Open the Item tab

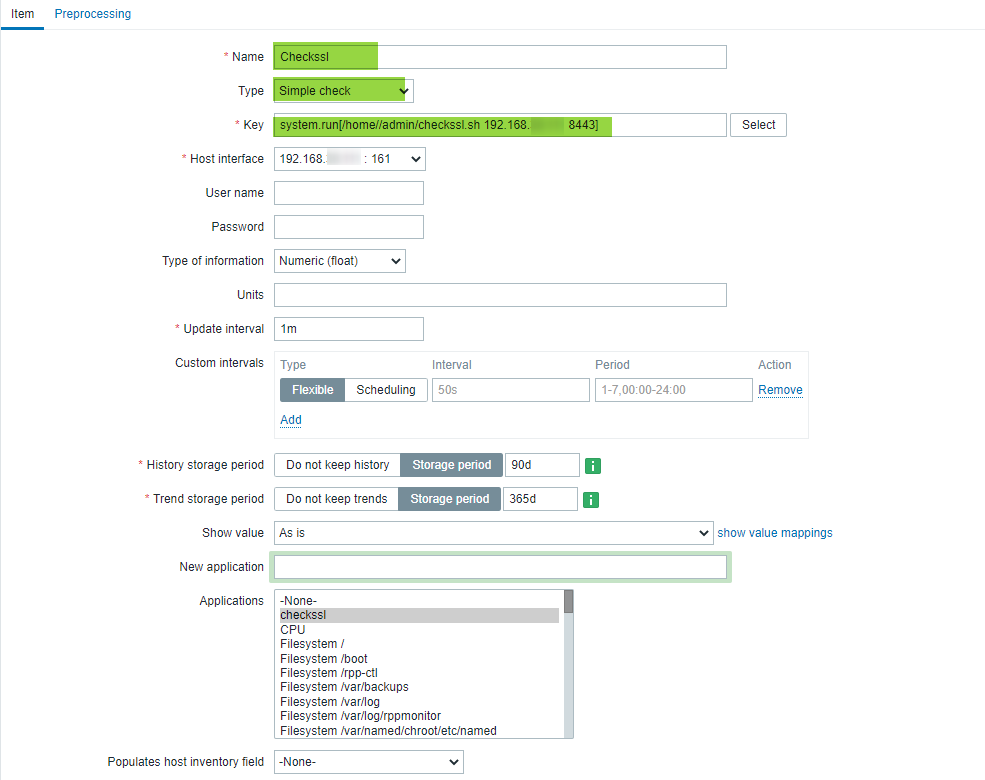(22, 14)
